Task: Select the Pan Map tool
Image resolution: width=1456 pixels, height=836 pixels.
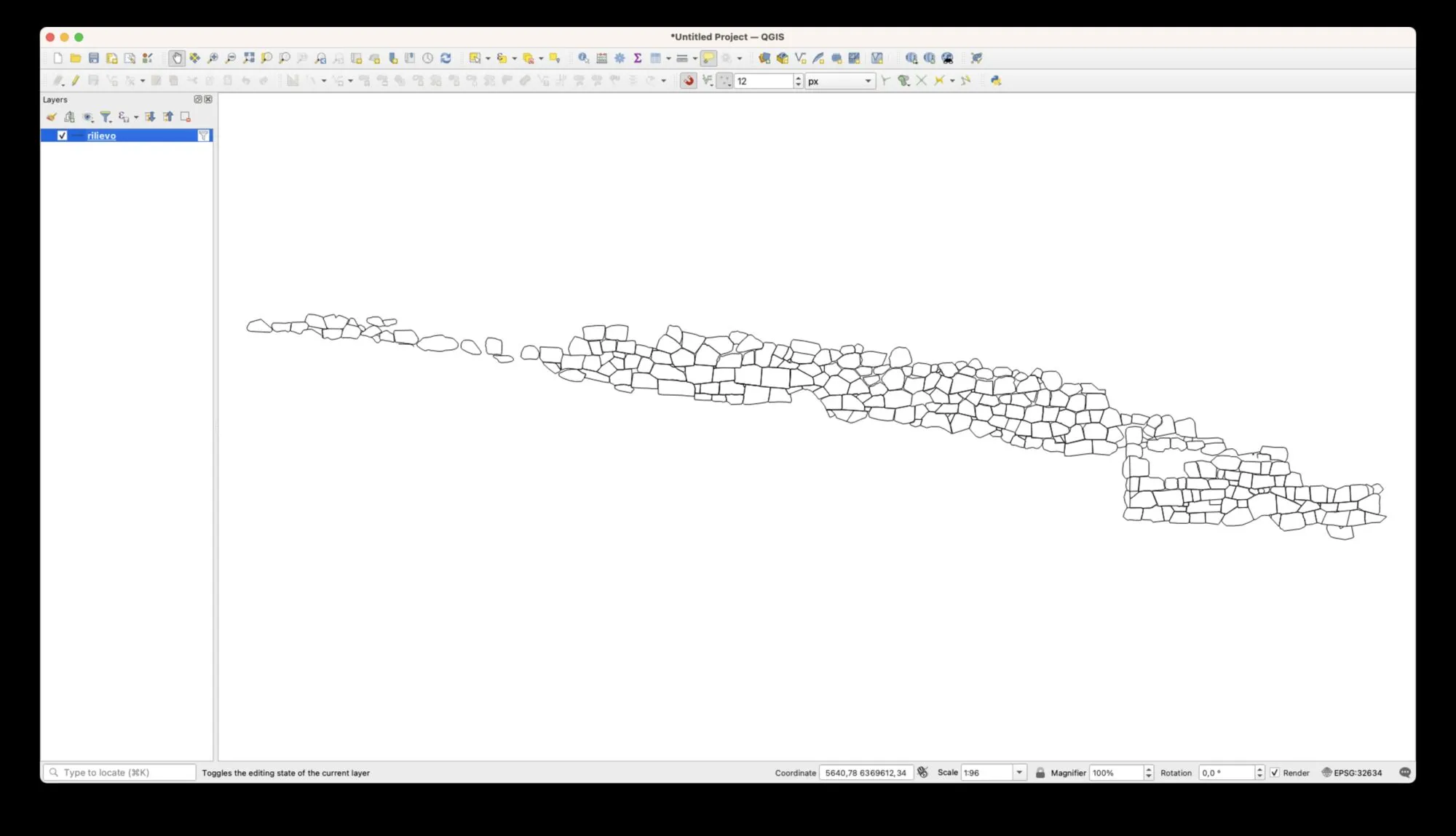Action: pyautogui.click(x=177, y=58)
